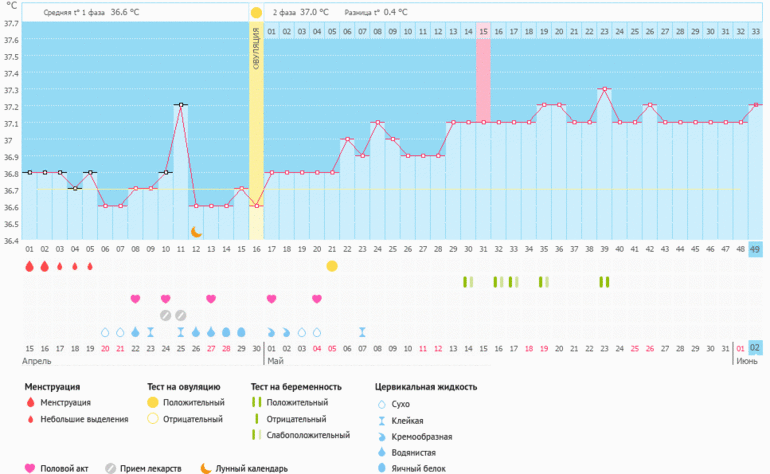This screenshot has width=770, height=474.
Task: Click the 37.3 temperature peak point in phase two
Action: pos(604,89)
